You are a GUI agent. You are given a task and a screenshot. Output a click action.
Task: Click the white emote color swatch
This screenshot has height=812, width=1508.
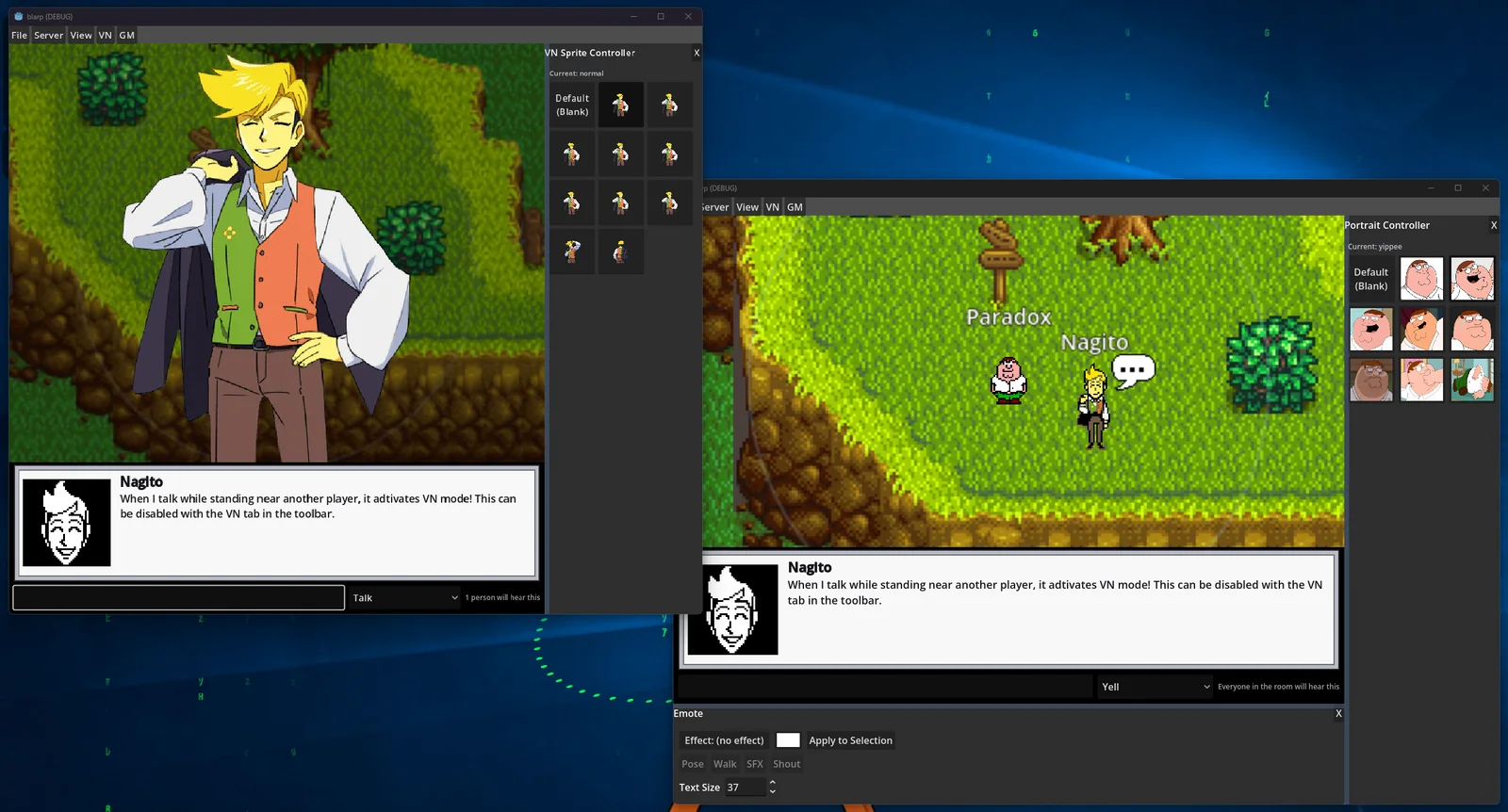click(788, 740)
